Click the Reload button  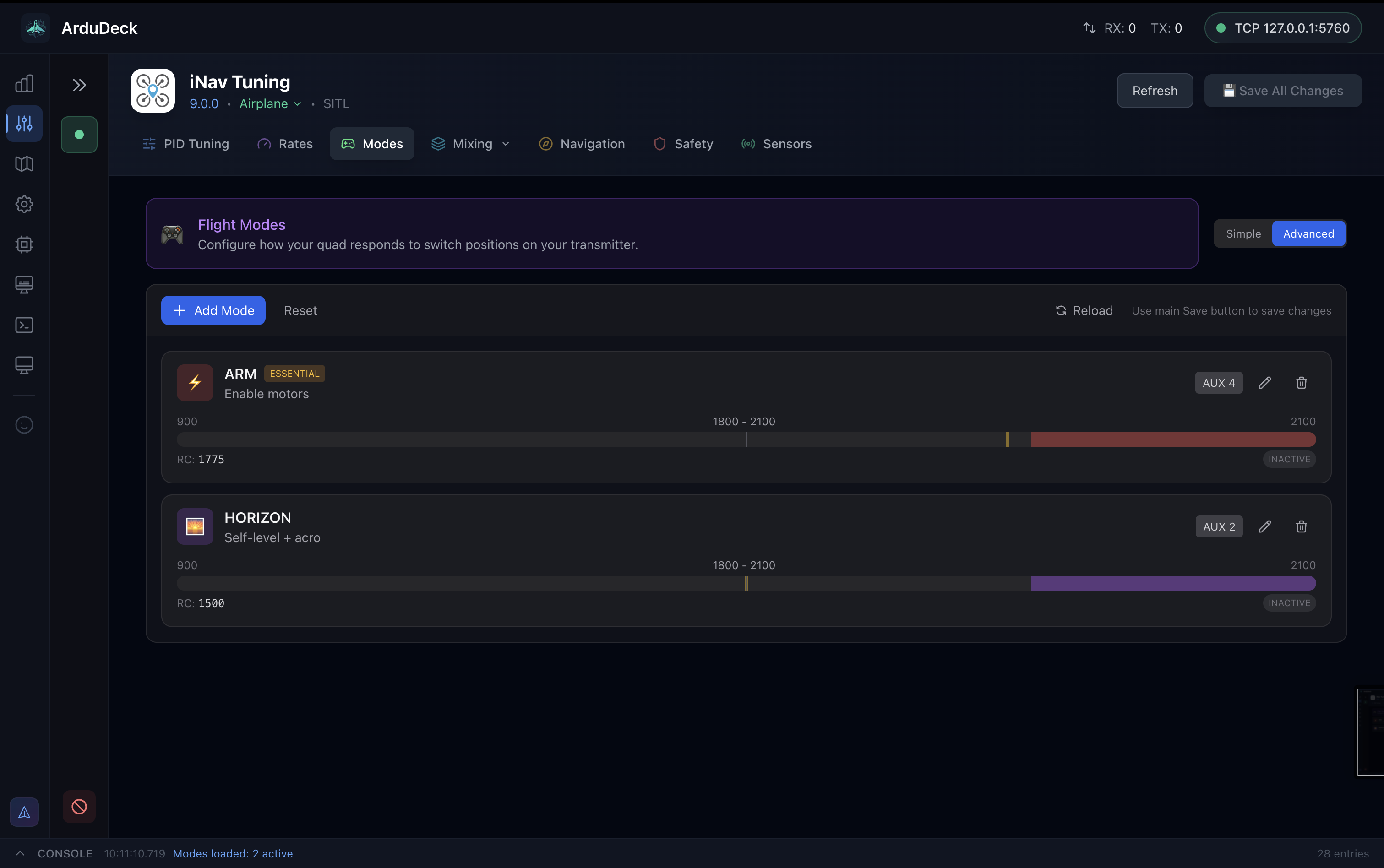coord(1084,310)
